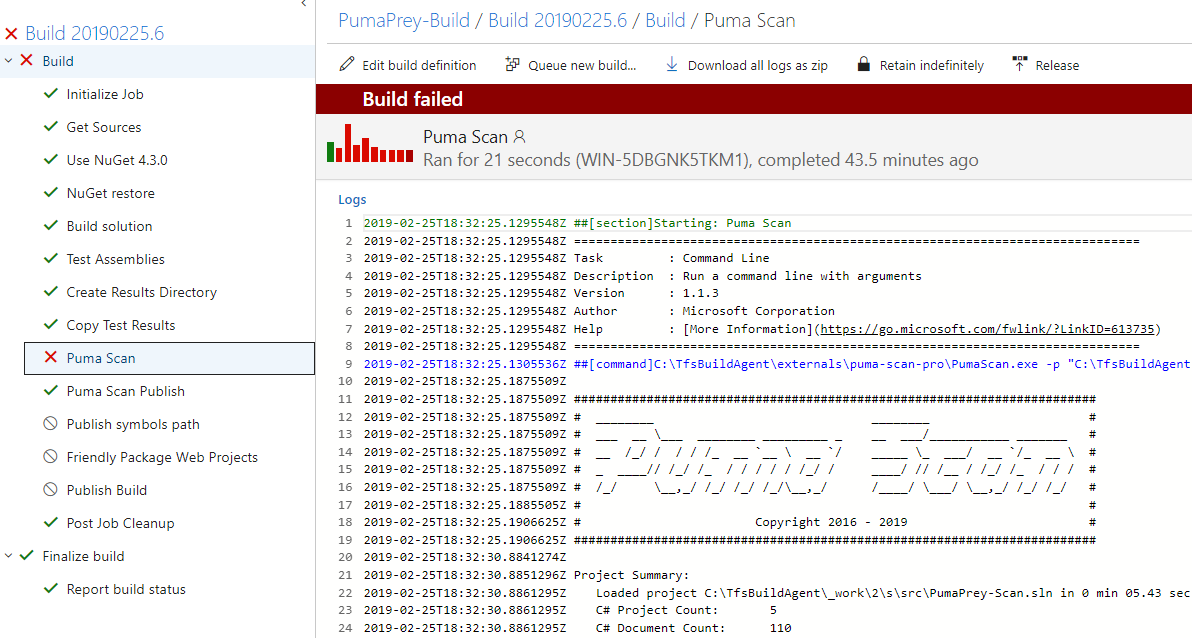
Task: Click the build history bar chart
Action: (x=369, y=144)
